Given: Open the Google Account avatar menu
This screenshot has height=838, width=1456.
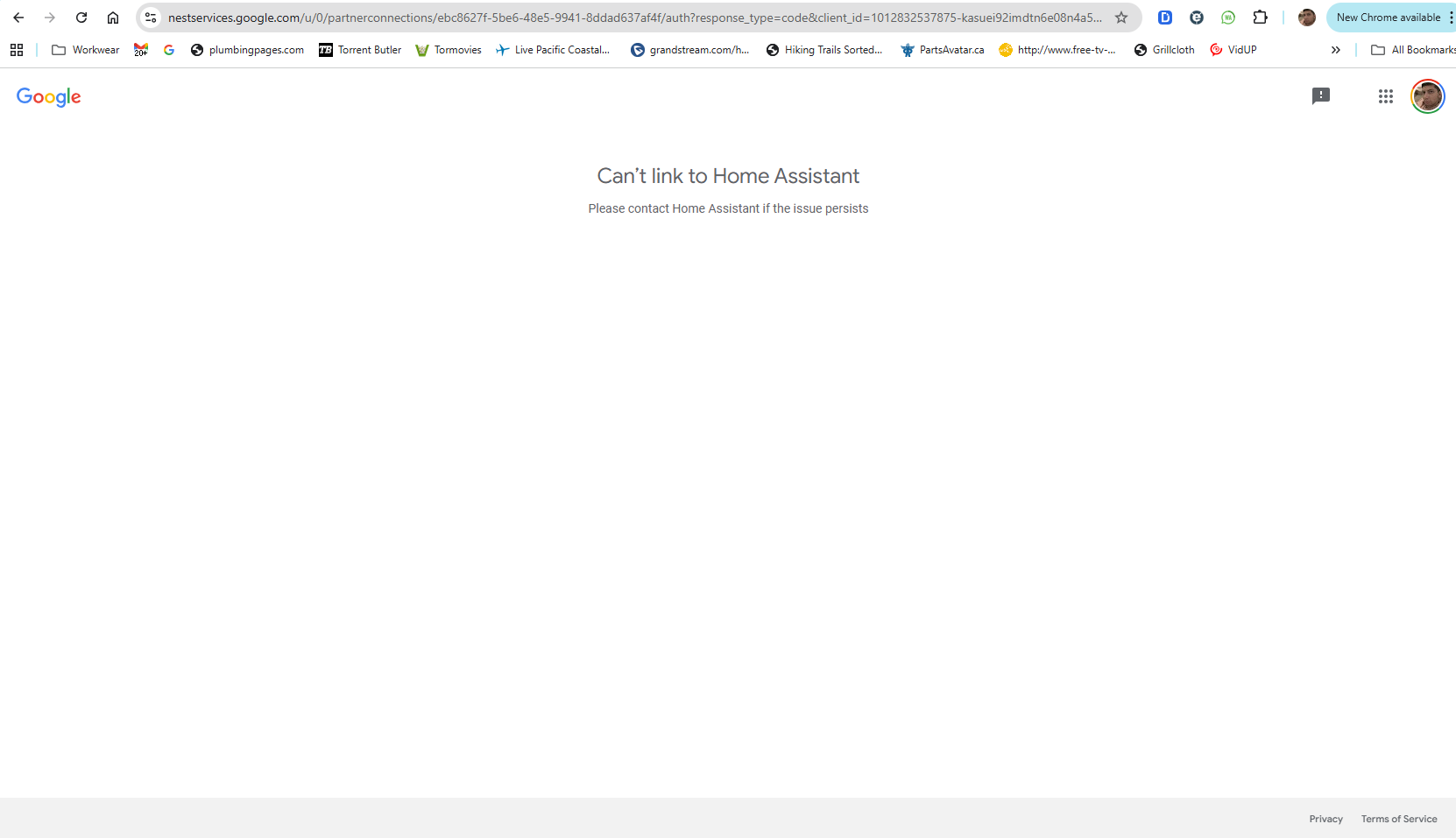Looking at the screenshot, I should coord(1428,96).
